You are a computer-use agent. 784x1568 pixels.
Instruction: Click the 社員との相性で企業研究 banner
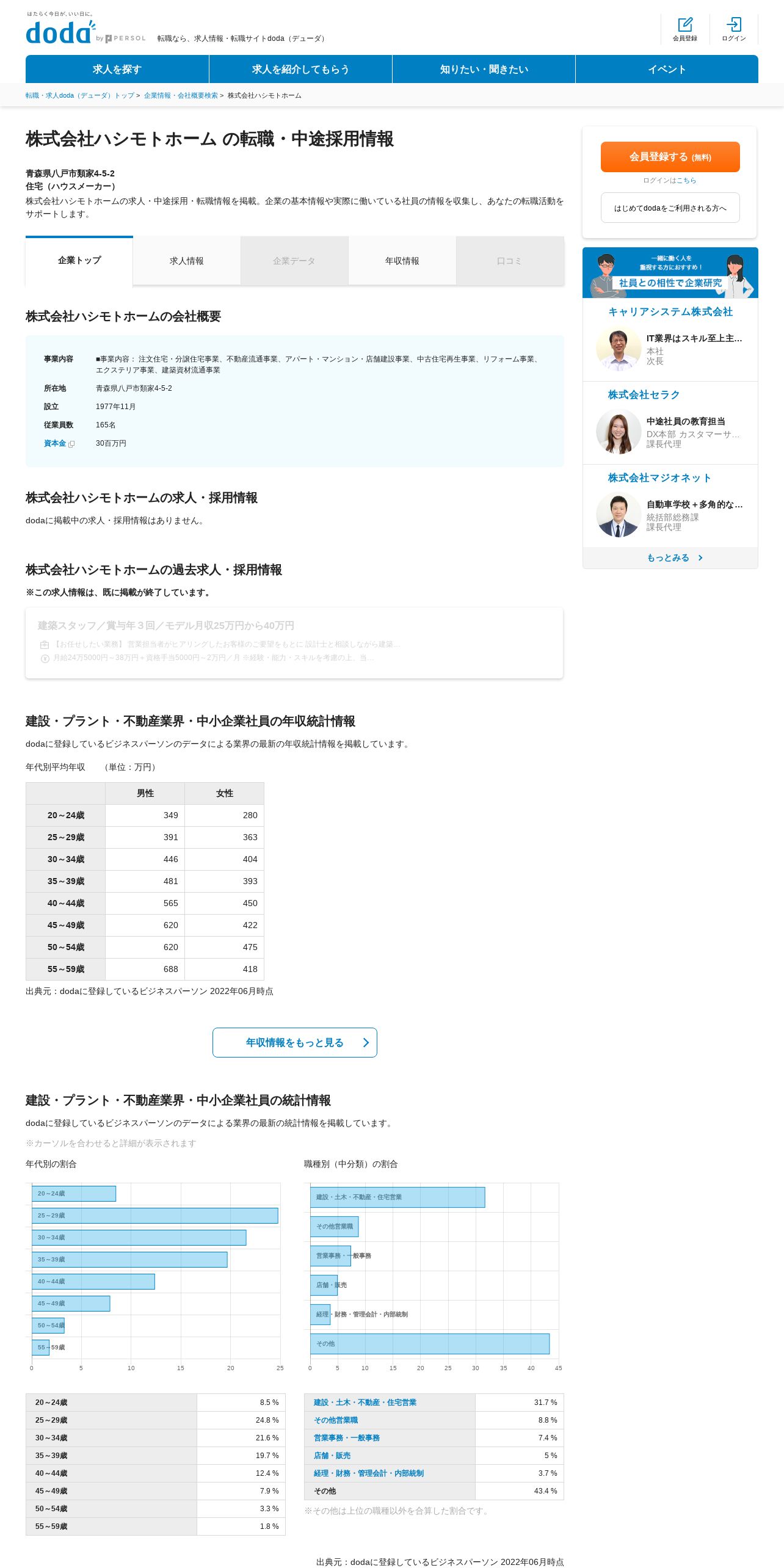(x=670, y=272)
